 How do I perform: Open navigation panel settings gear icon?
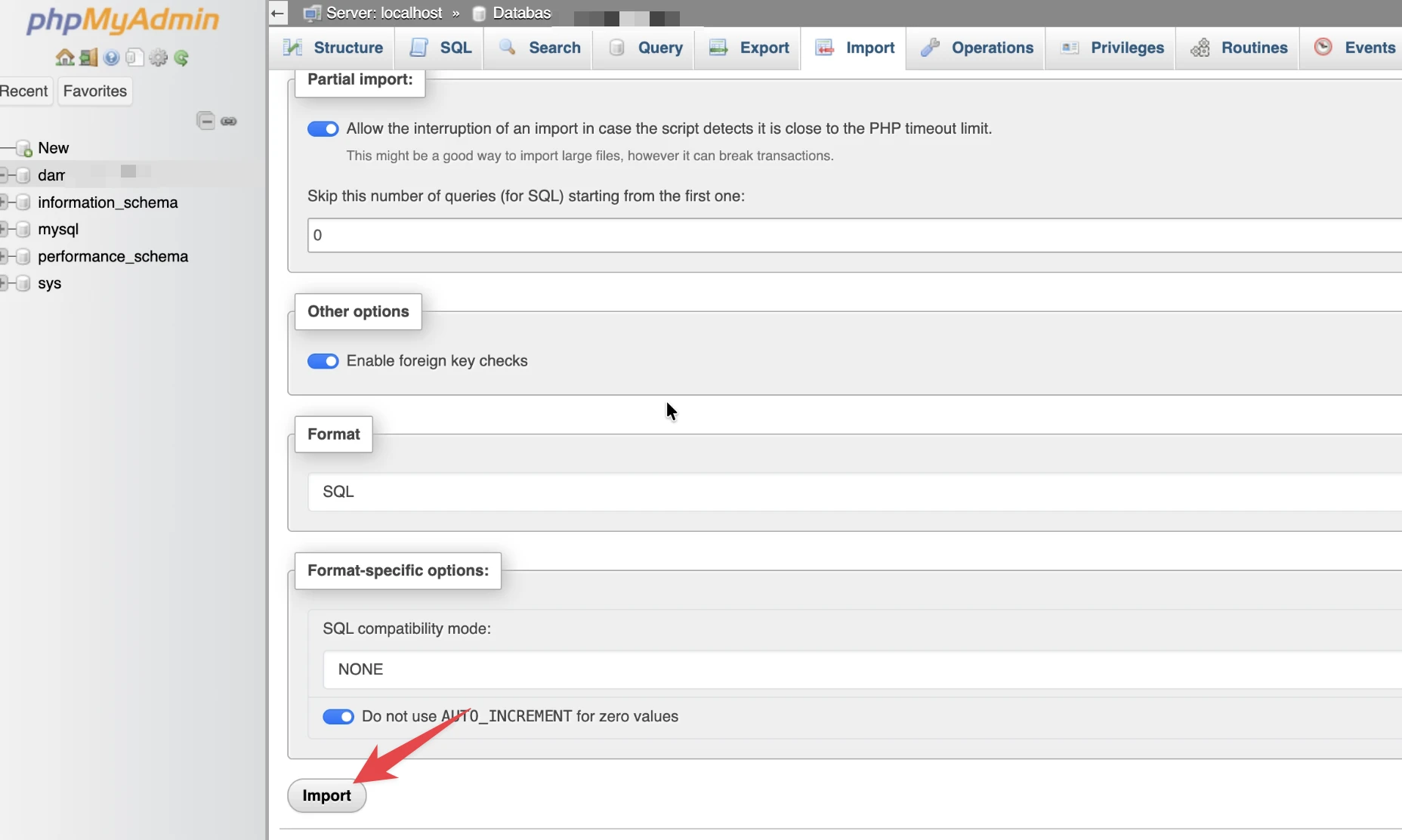pyautogui.click(x=158, y=57)
